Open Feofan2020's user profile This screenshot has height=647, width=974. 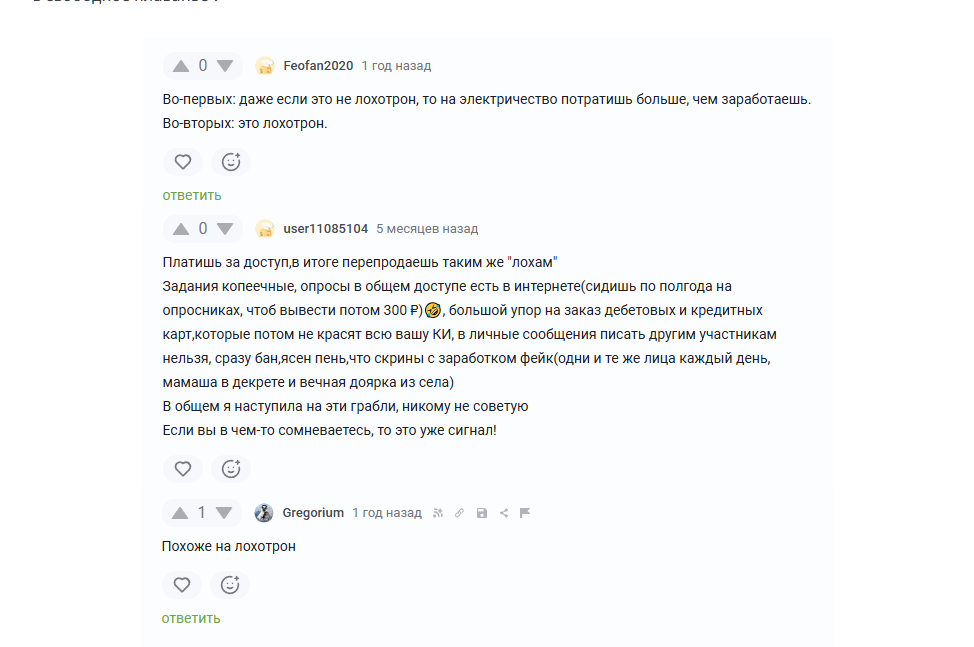pos(318,66)
